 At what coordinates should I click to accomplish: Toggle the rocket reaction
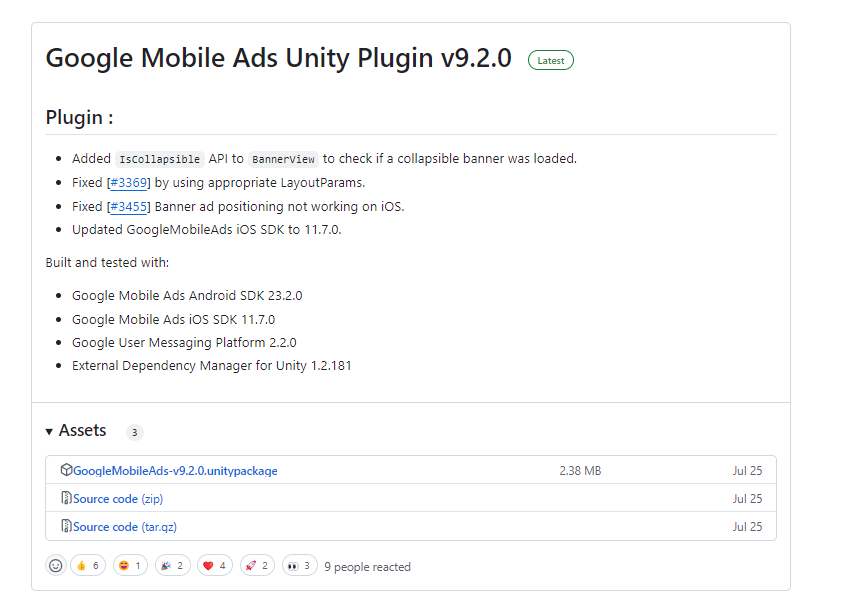(257, 566)
